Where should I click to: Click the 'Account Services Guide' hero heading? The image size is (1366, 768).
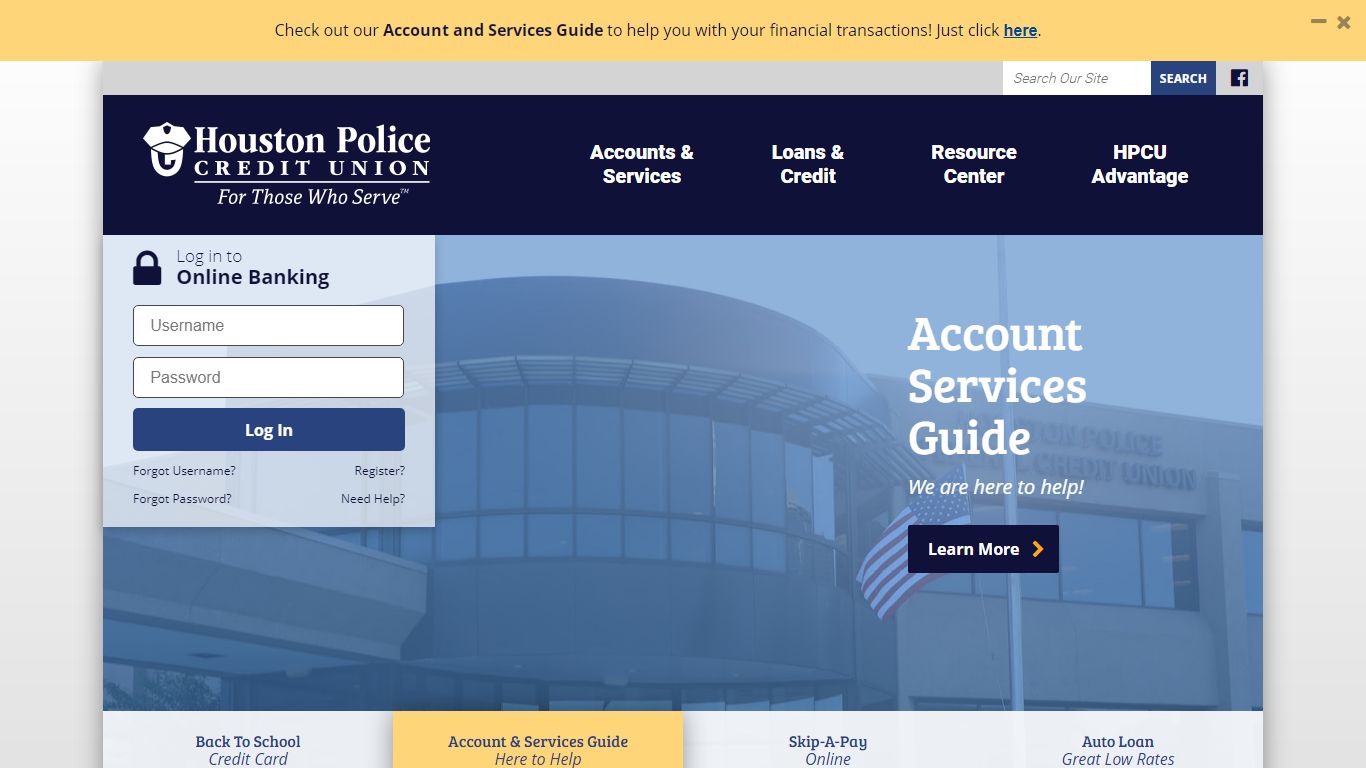coord(997,386)
